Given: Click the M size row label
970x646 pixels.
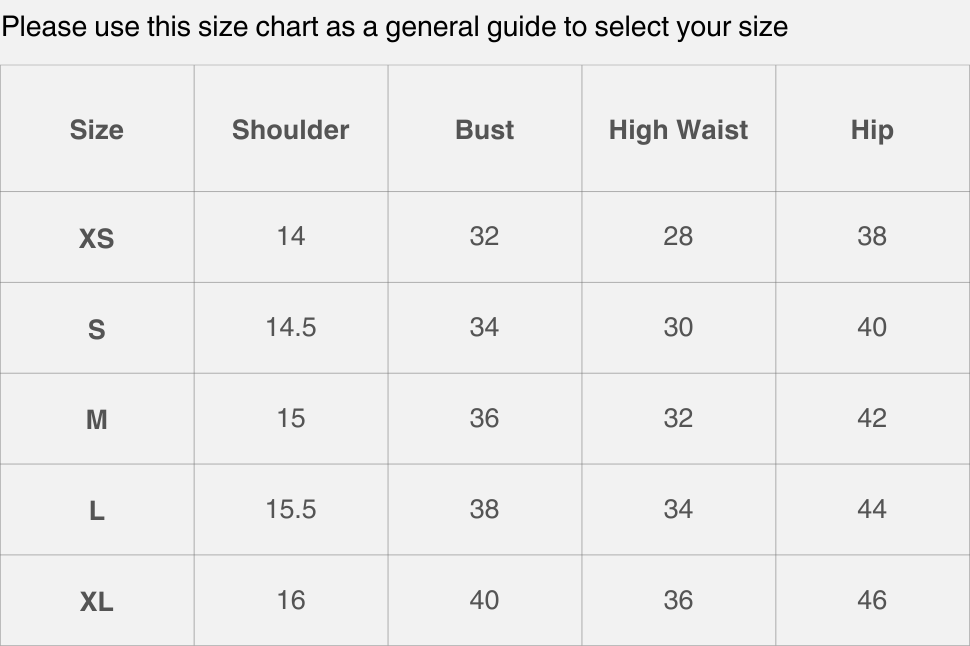Looking at the screenshot, I should click(97, 420).
